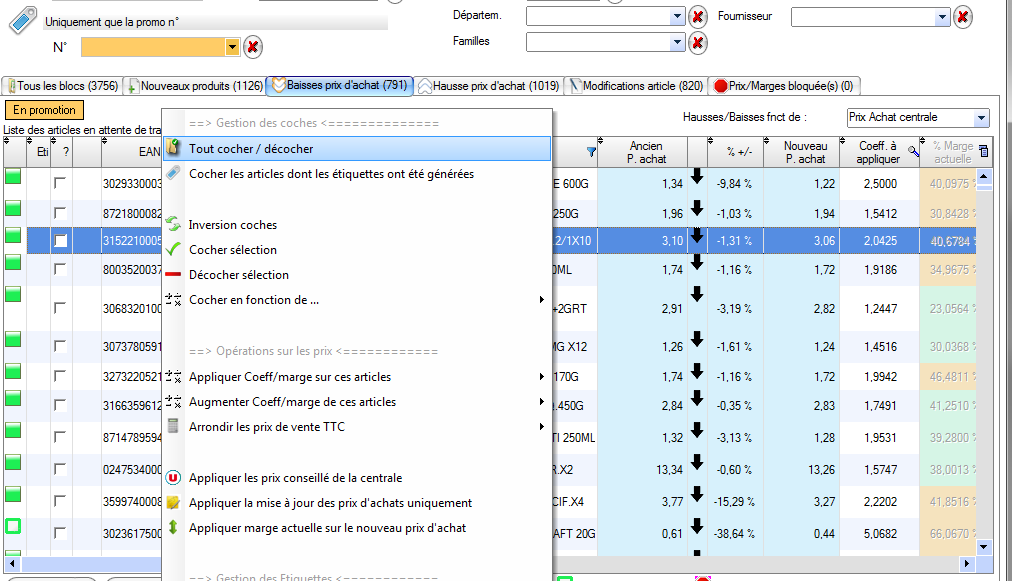The image size is (1012, 581).
Task: Click red X next to Familles dropdown
Action: 698,42
